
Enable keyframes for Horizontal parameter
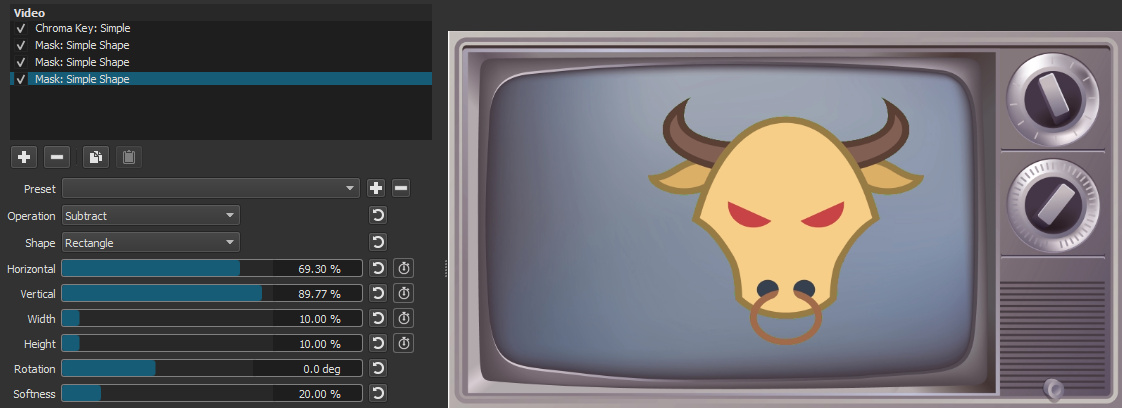[404, 269]
